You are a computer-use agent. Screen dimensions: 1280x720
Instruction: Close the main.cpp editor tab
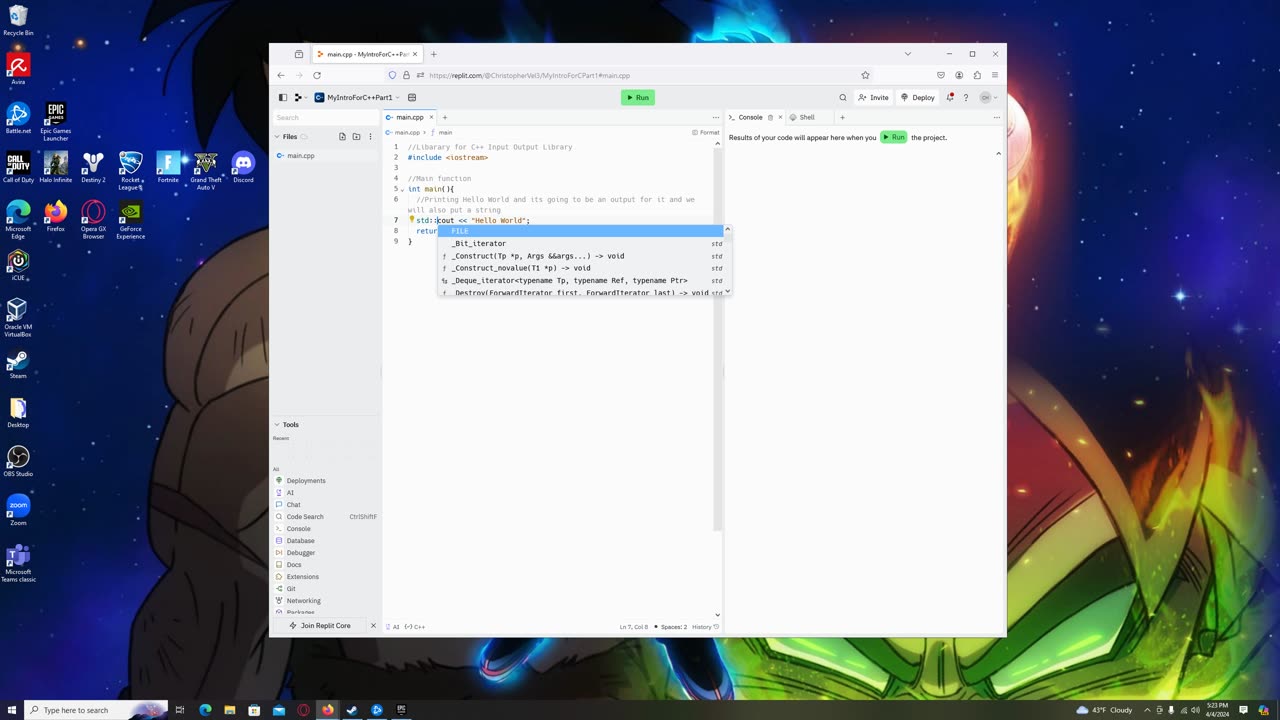432,117
